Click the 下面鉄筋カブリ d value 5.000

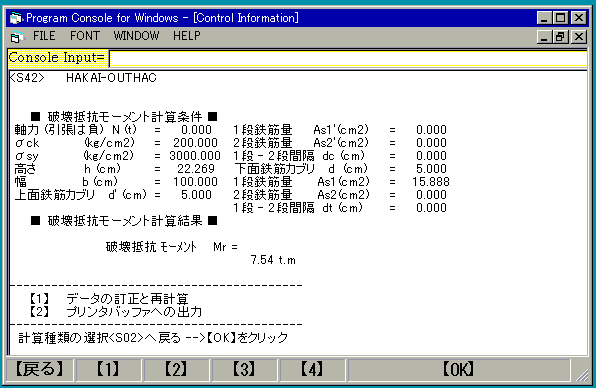431,169
